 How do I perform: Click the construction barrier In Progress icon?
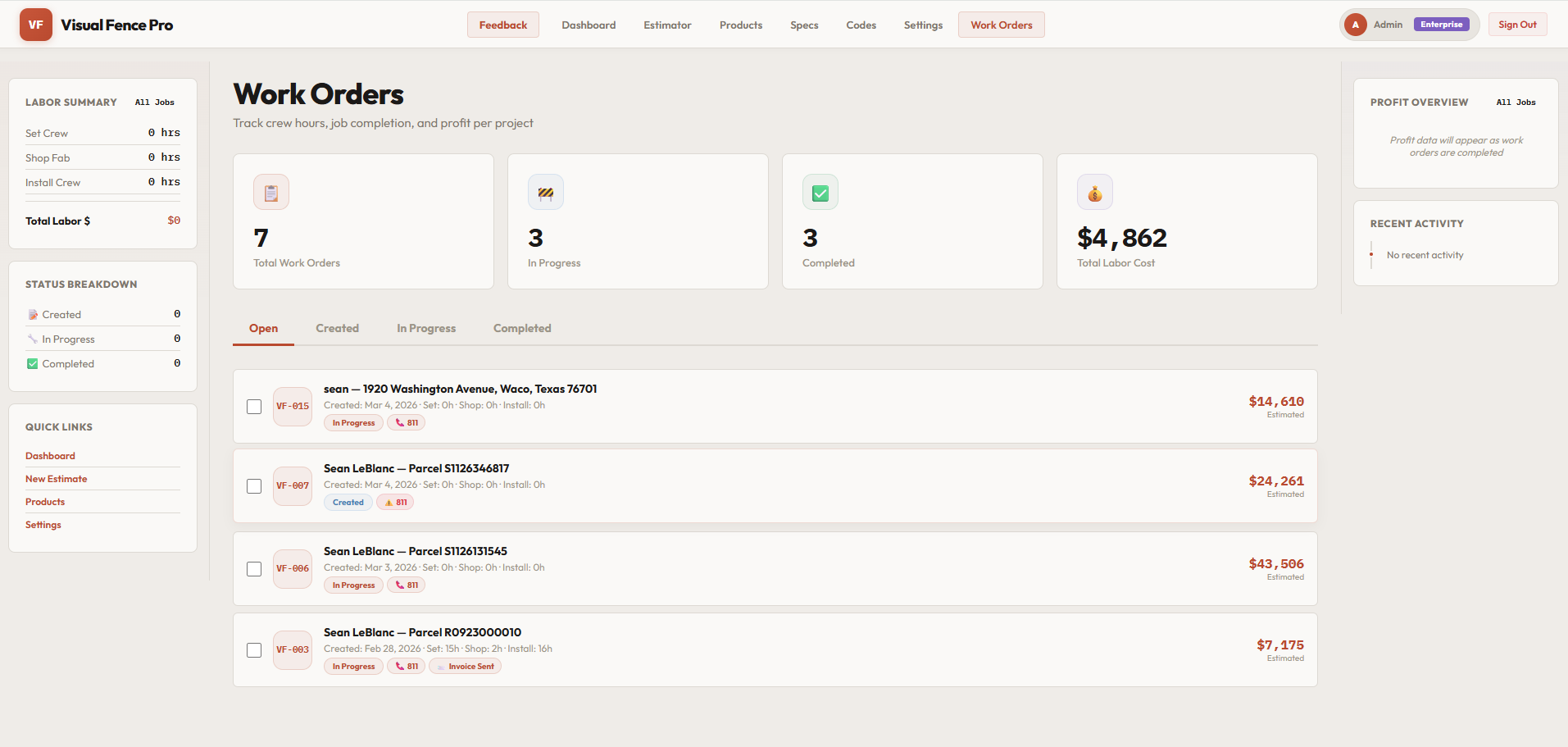click(x=546, y=193)
